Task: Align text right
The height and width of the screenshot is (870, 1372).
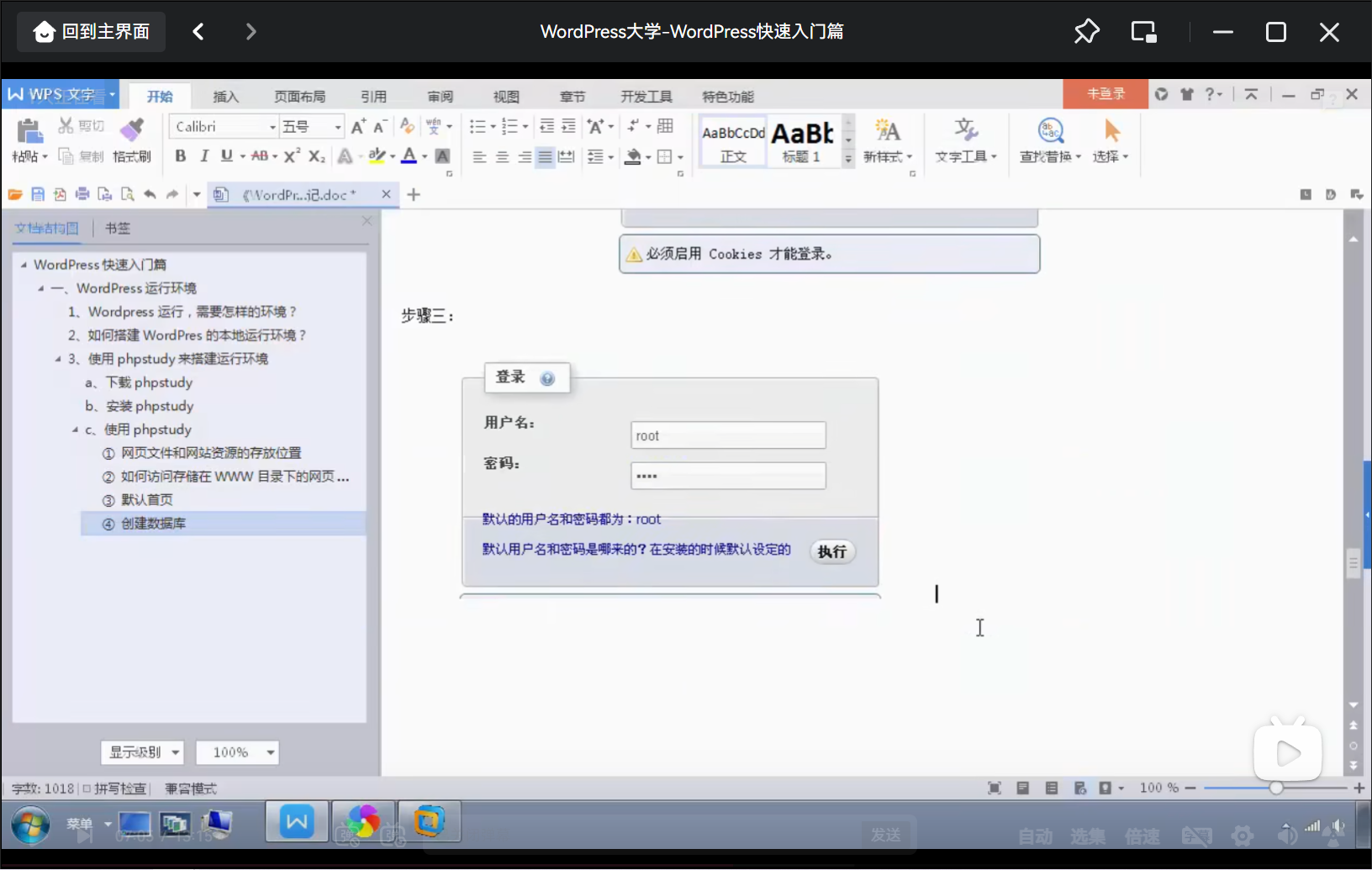Action: coord(524,157)
